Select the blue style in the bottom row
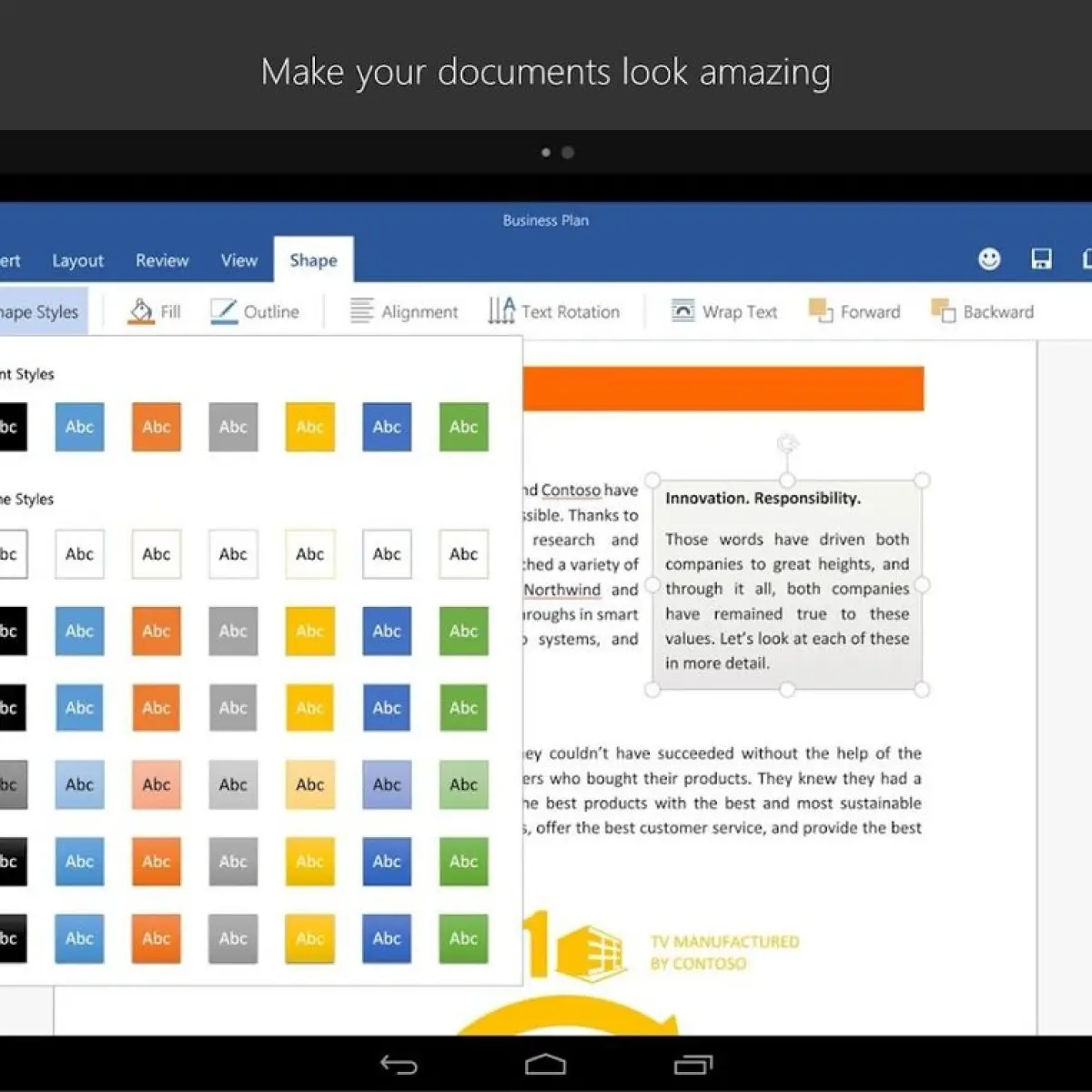Image resolution: width=1092 pixels, height=1092 pixels. [79, 938]
